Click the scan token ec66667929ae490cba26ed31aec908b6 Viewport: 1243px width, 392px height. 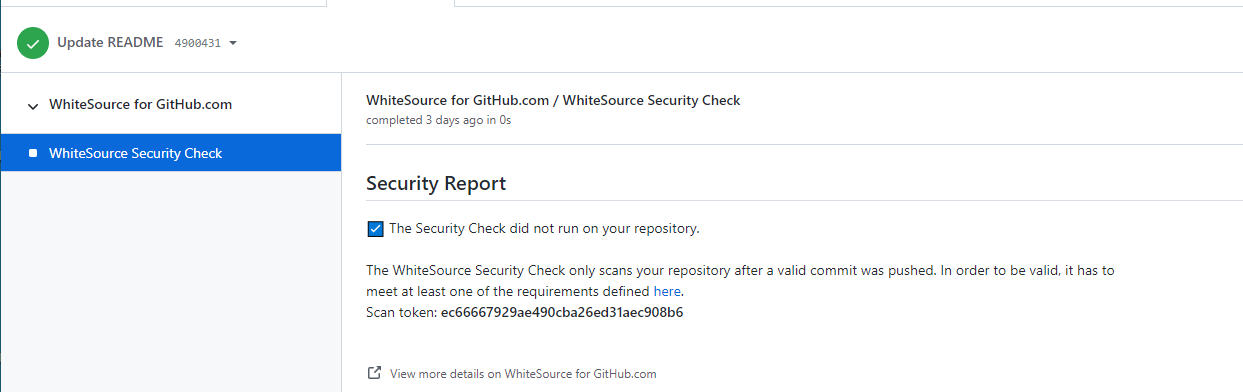[562, 312]
